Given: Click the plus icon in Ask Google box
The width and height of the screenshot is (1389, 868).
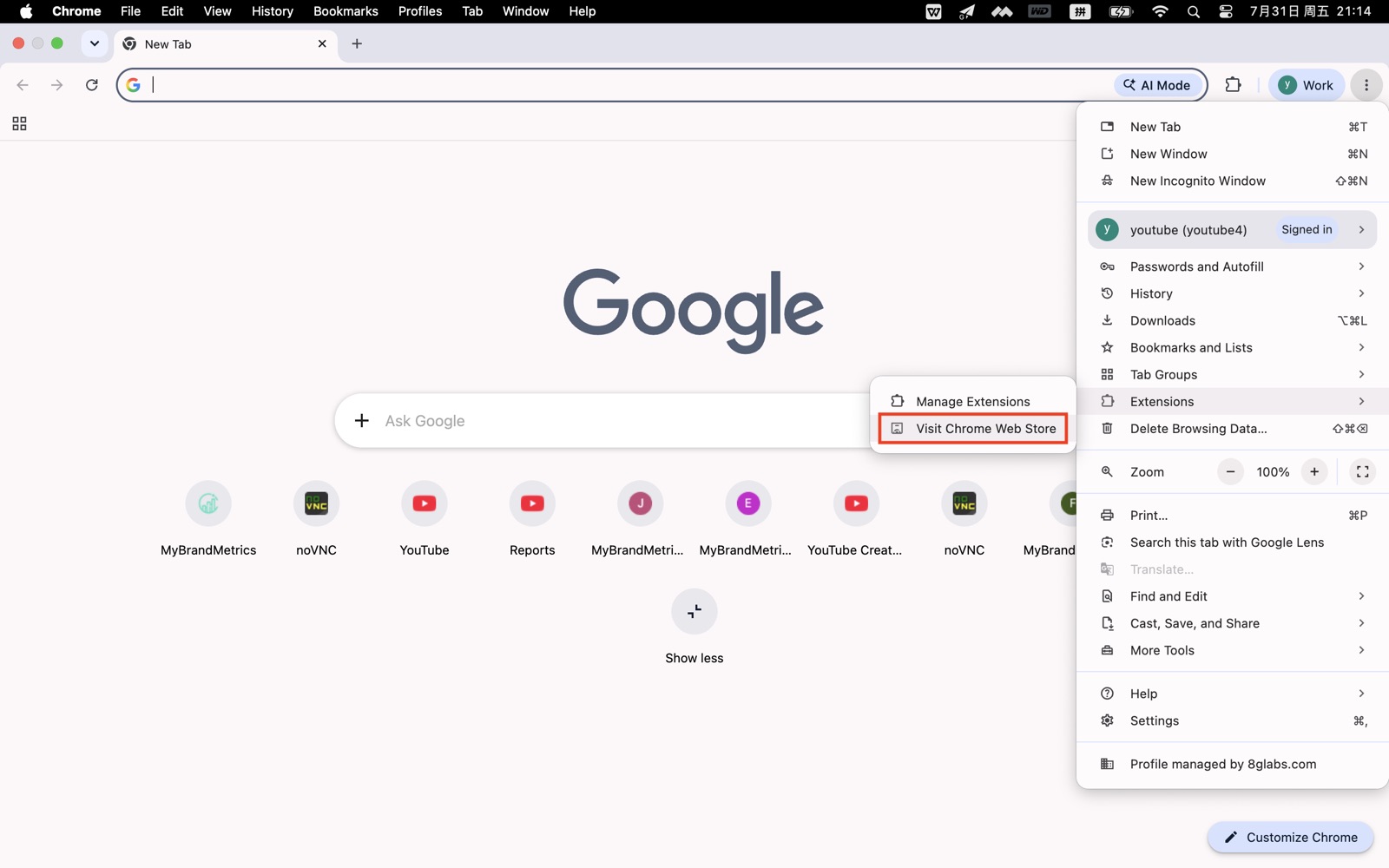Looking at the screenshot, I should click(x=362, y=421).
